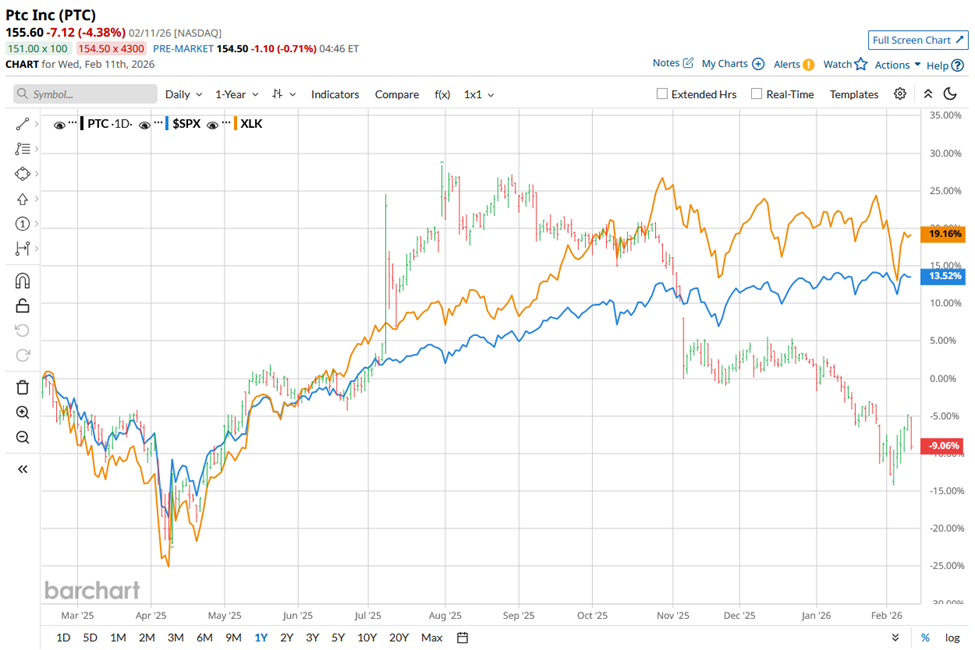Open options dots for PTC legend
The width and height of the screenshot is (975, 650).
(x=72, y=122)
